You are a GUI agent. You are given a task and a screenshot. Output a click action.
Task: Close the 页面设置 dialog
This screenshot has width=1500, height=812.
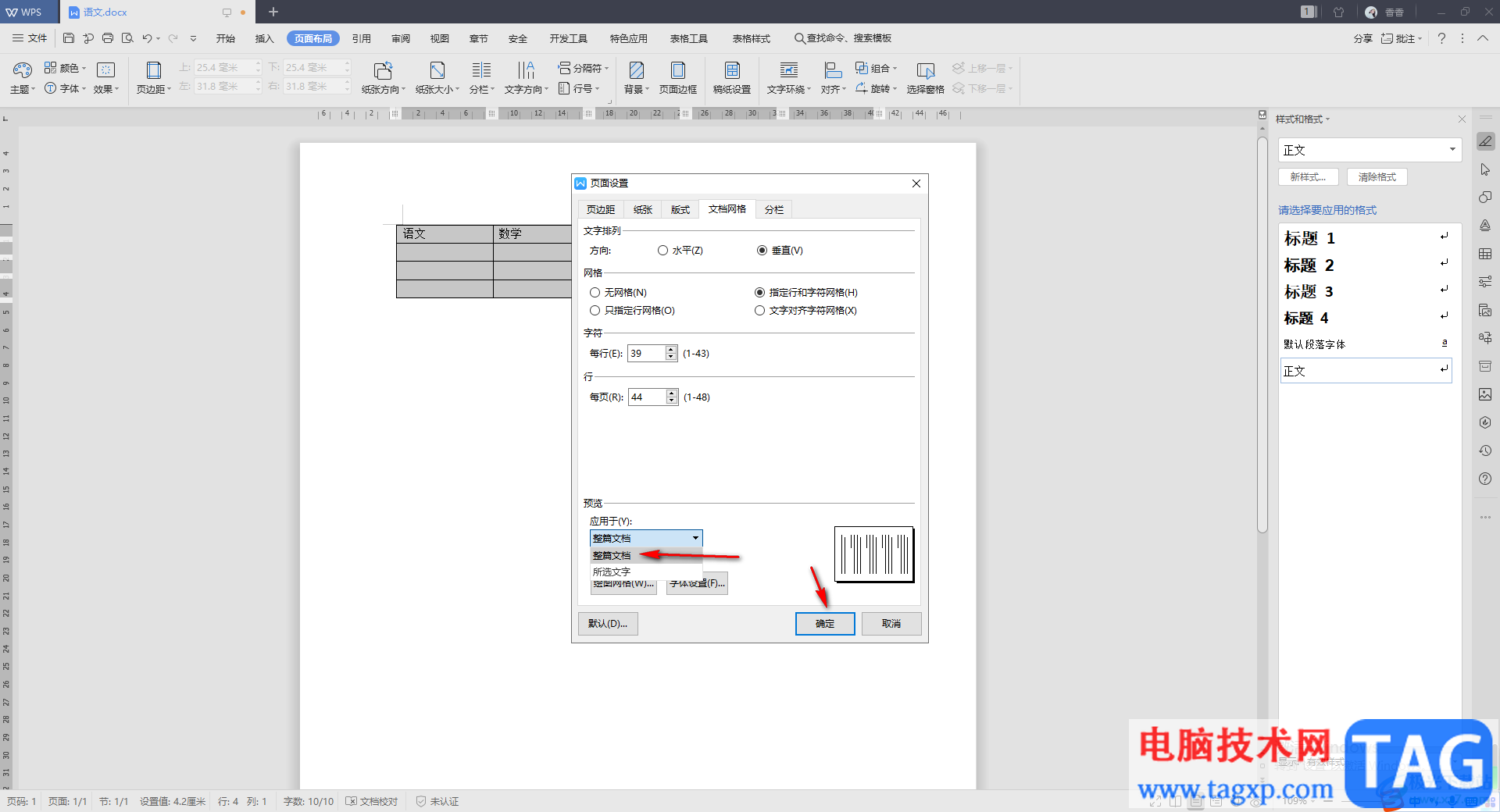[x=916, y=183]
